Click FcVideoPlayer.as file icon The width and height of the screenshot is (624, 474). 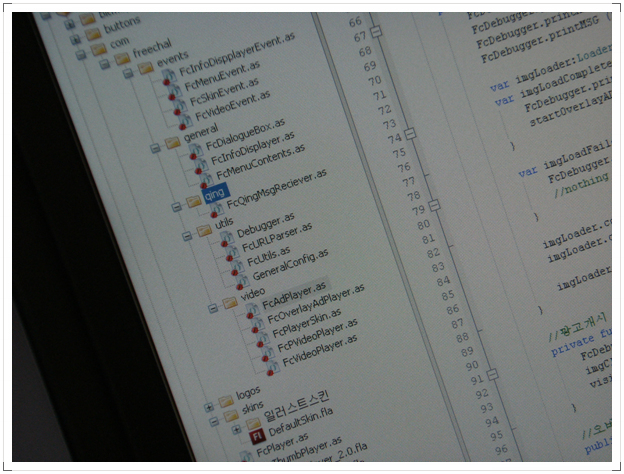pyautogui.click(x=273, y=367)
